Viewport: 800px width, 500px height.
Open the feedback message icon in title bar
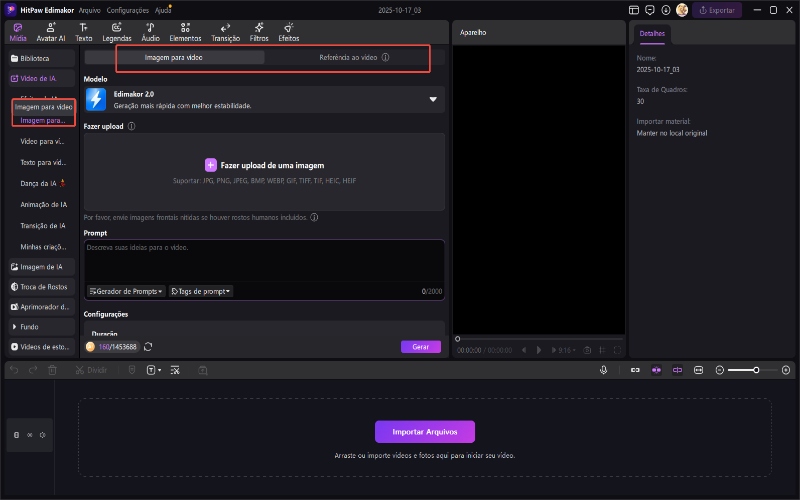tap(649, 10)
